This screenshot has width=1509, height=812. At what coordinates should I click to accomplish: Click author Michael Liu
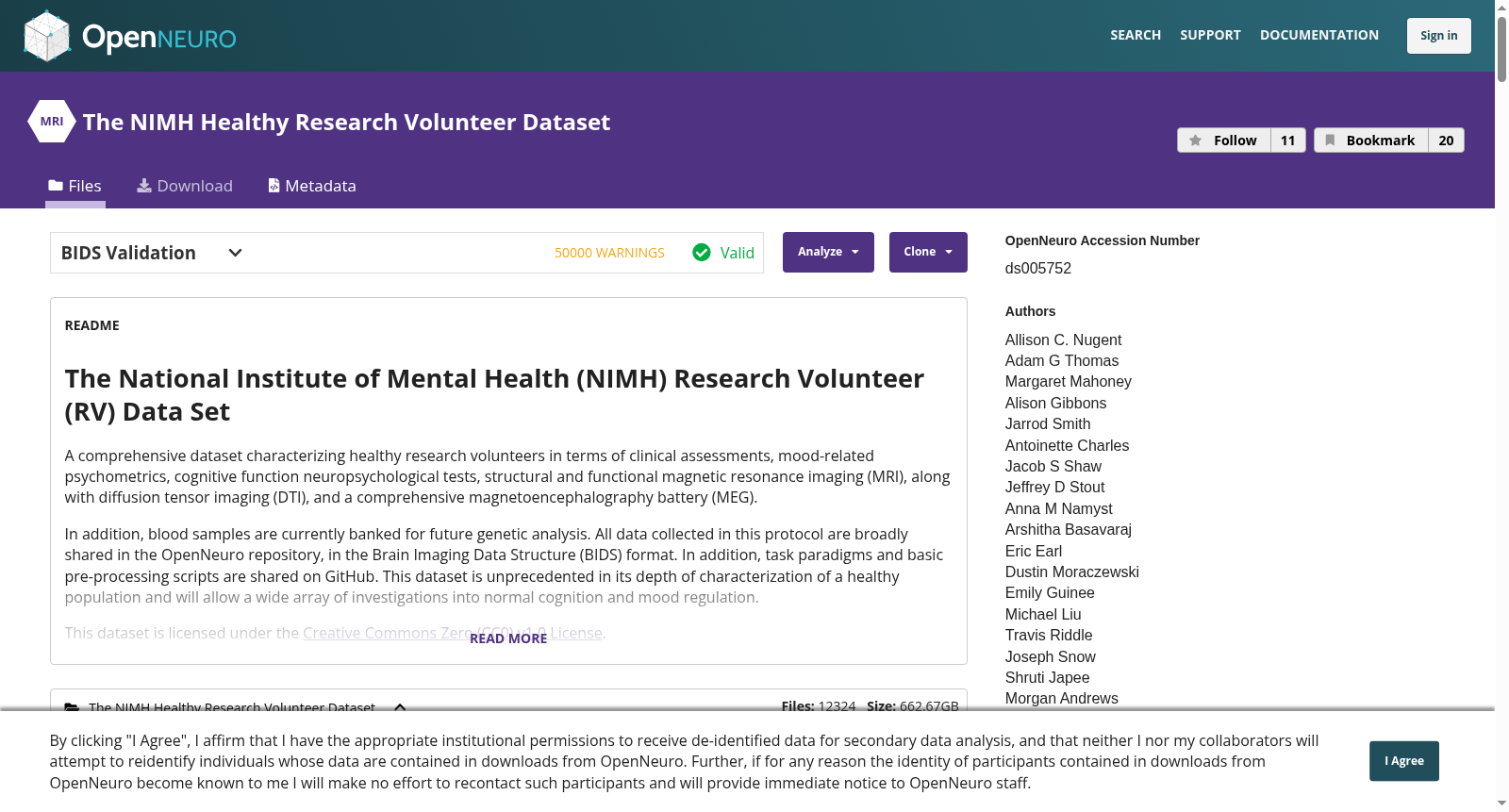[1043, 614]
